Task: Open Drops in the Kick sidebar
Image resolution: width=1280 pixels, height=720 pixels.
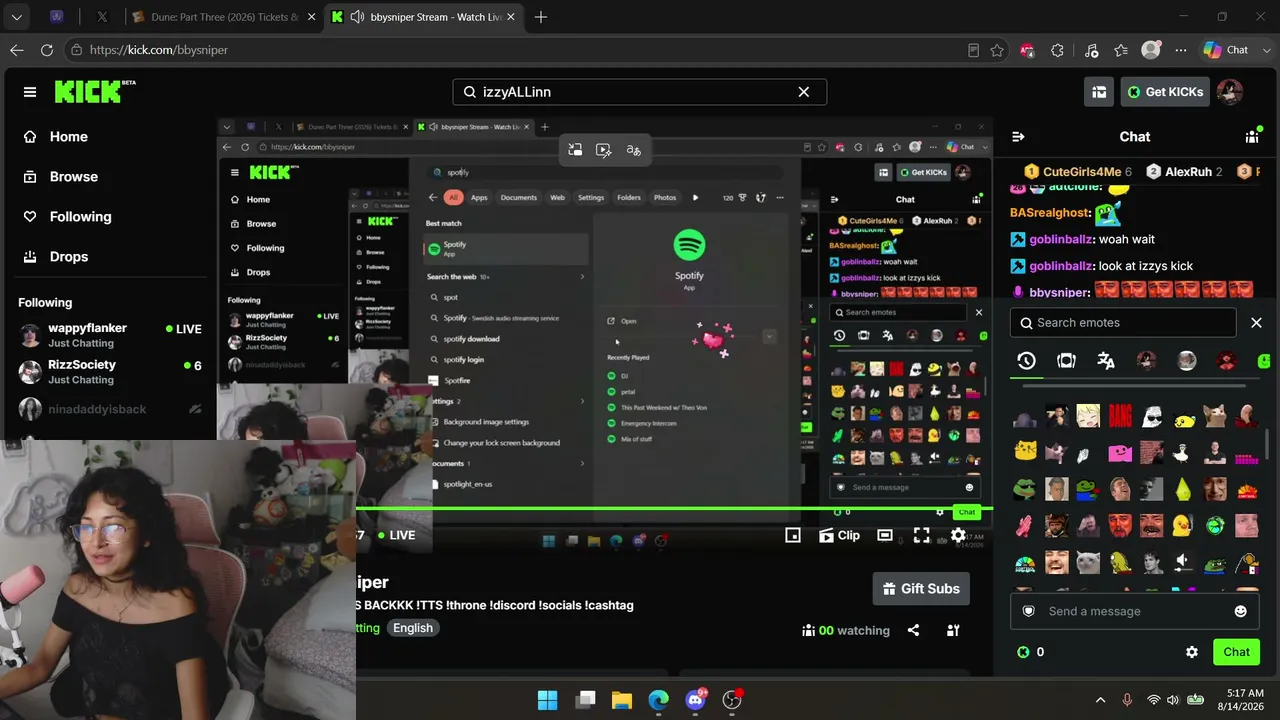Action: 55,257
